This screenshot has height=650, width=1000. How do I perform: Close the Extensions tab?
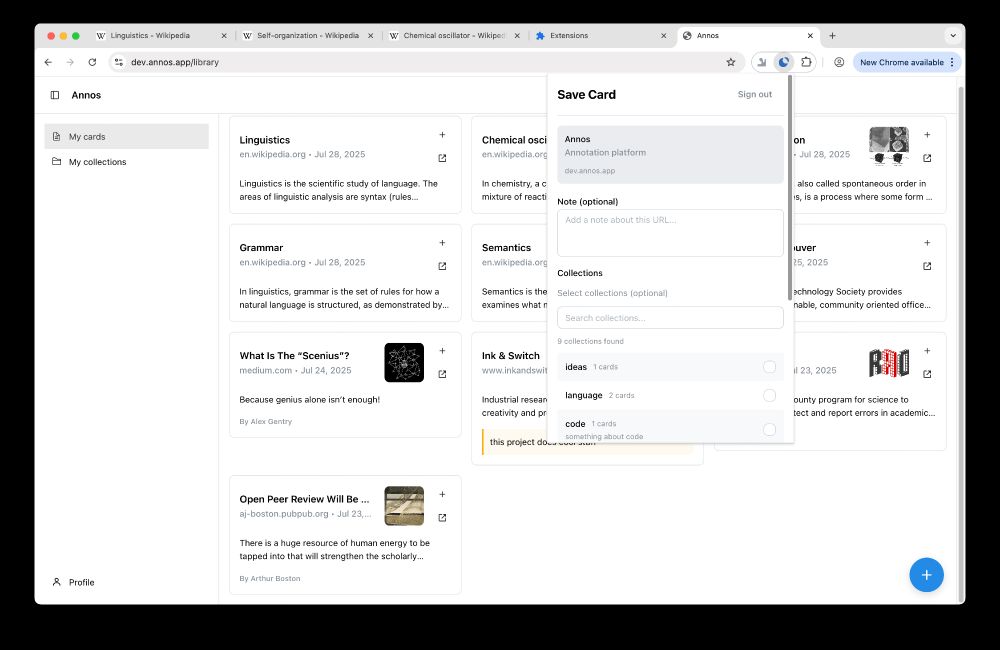point(663,36)
